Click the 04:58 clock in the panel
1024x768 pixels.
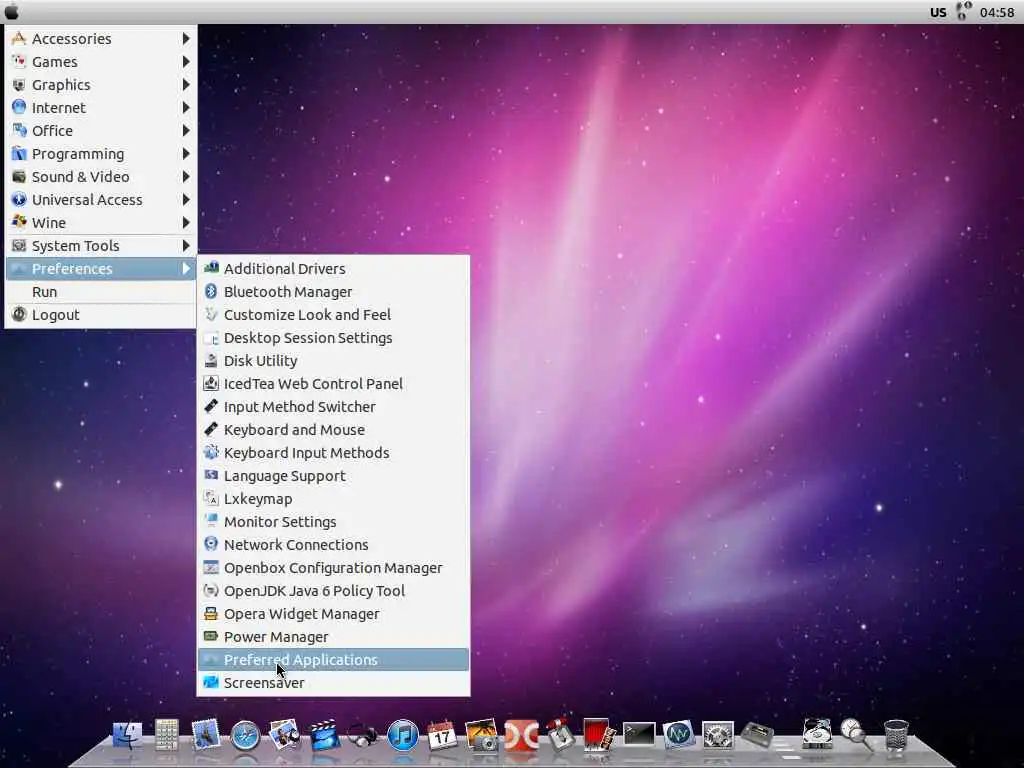tap(997, 12)
